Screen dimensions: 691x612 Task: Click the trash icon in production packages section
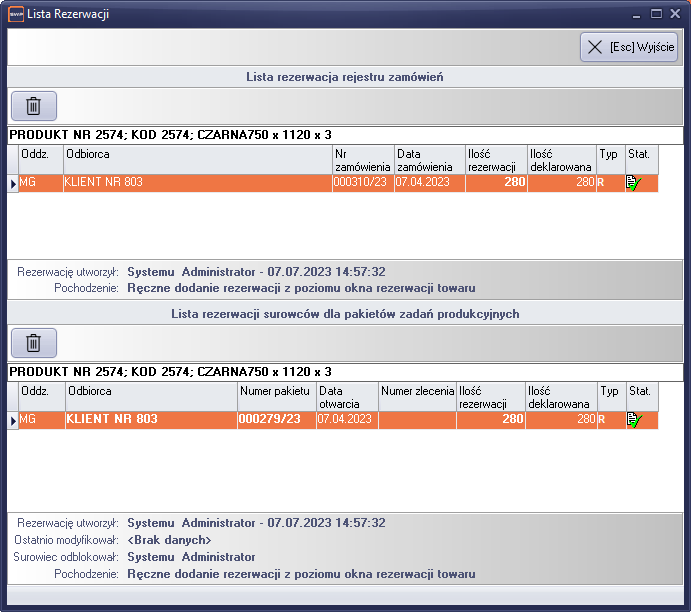33,343
